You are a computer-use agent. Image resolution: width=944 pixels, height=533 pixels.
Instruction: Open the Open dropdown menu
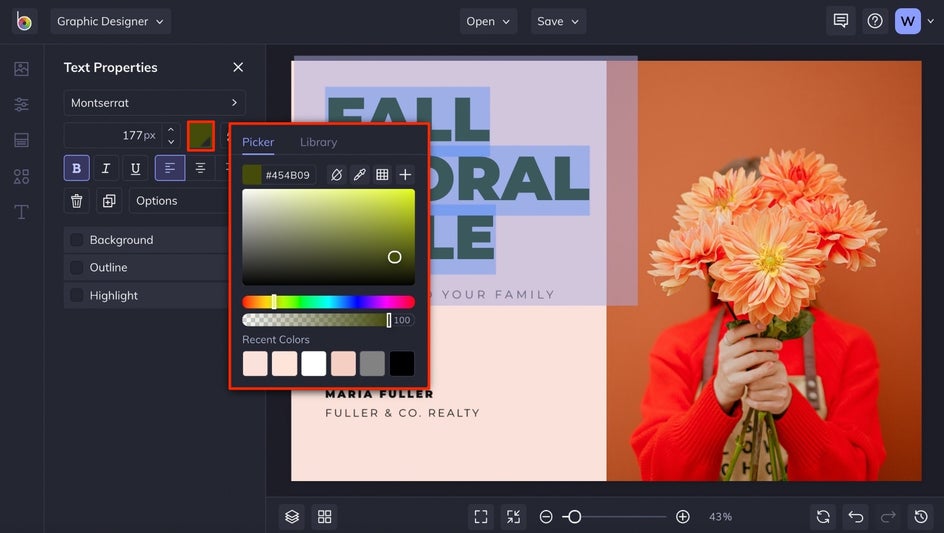coord(488,21)
